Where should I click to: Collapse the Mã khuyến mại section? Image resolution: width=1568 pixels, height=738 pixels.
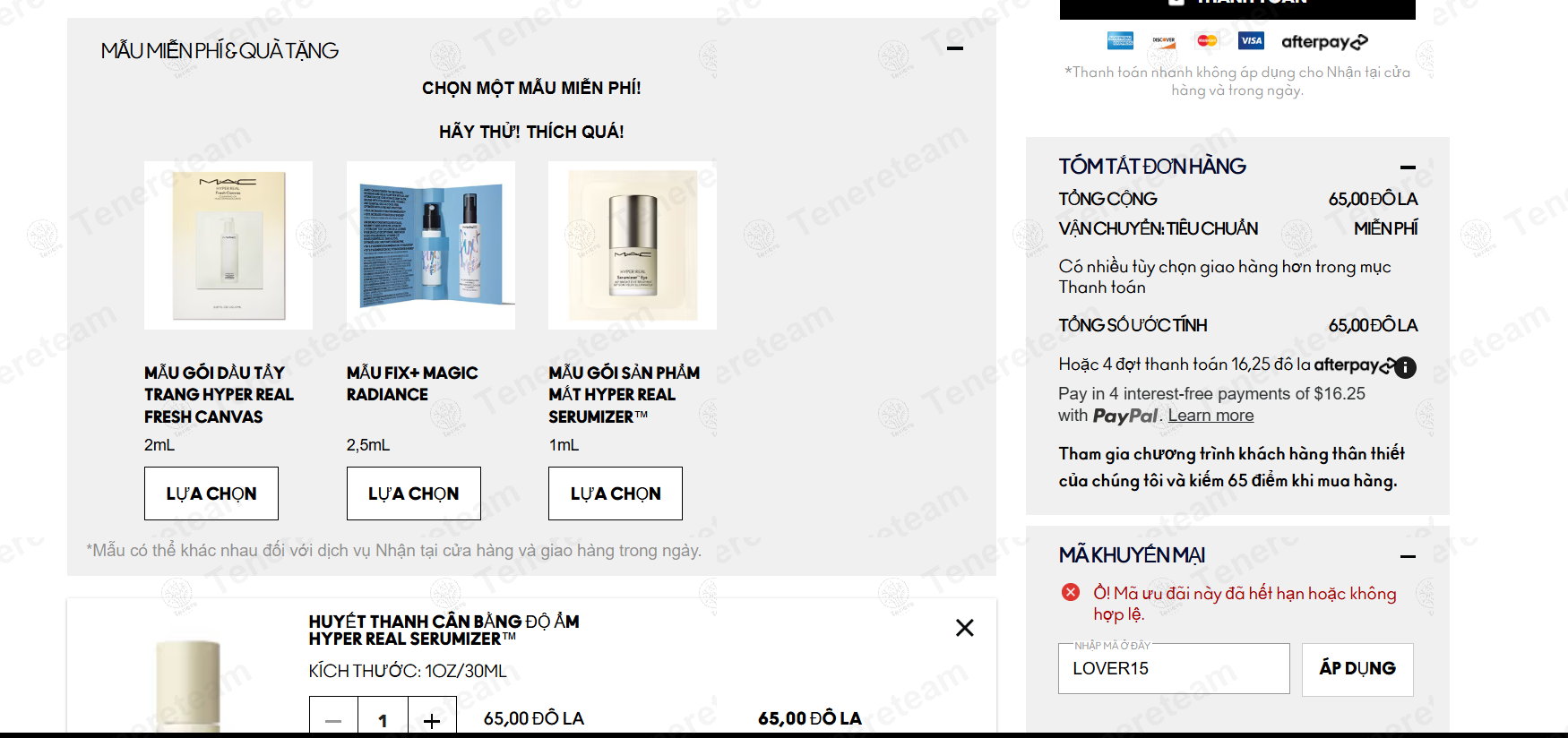pos(1408,556)
